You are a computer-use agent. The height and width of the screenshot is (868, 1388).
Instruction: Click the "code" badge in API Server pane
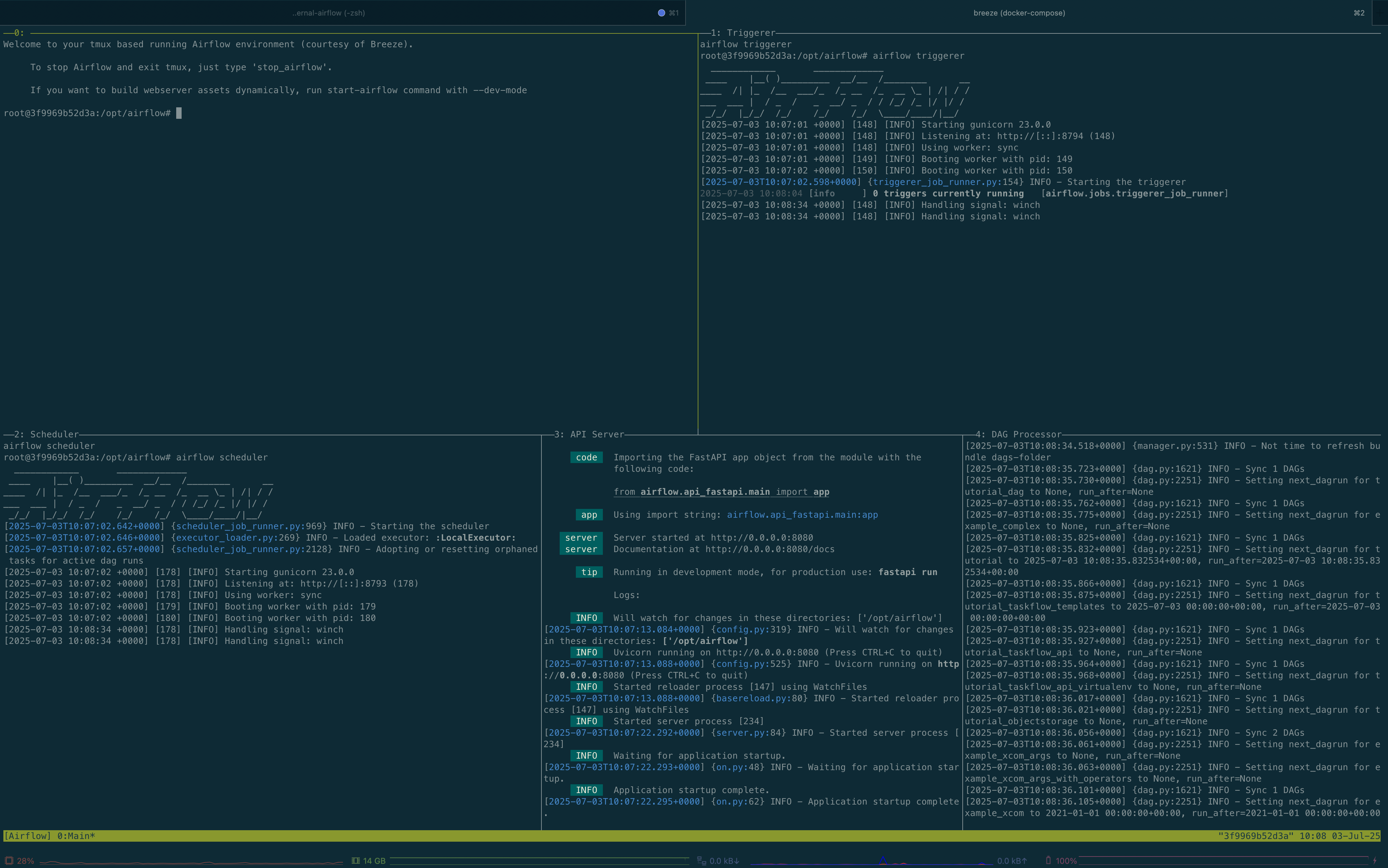tap(586, 457)
